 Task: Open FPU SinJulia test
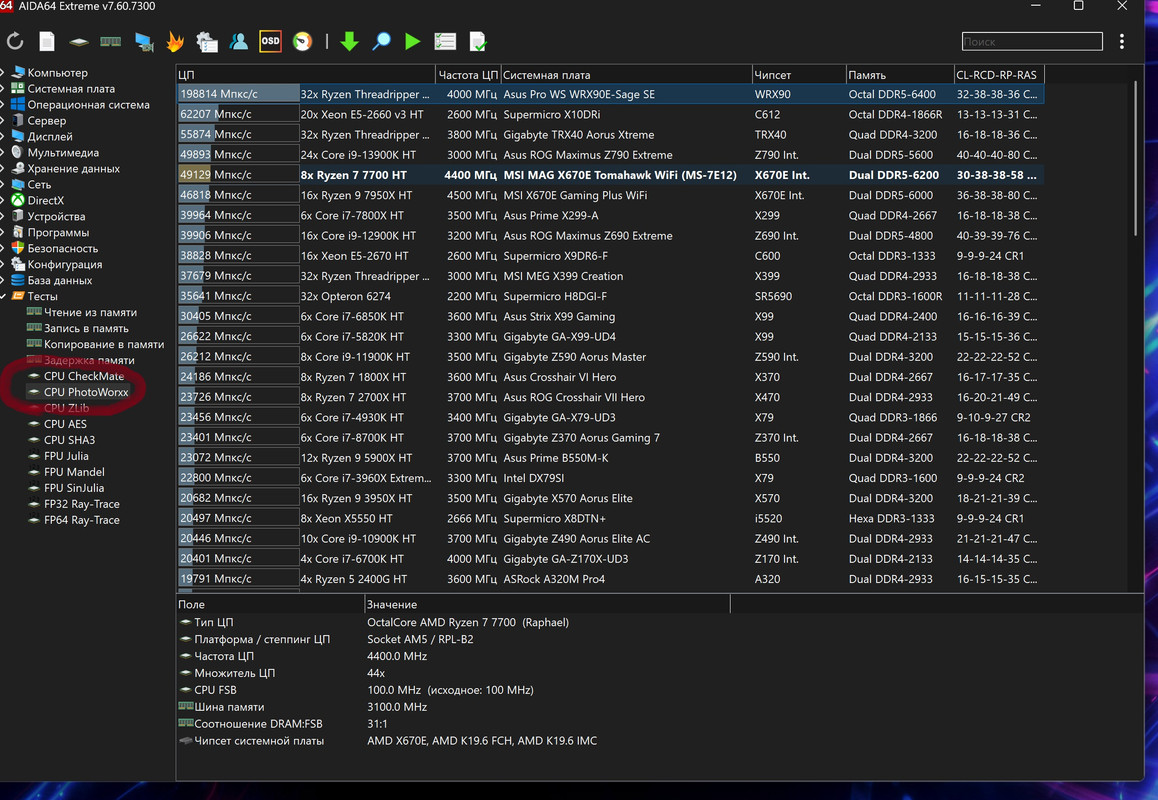pyautogui.click(x=74, y=488)
